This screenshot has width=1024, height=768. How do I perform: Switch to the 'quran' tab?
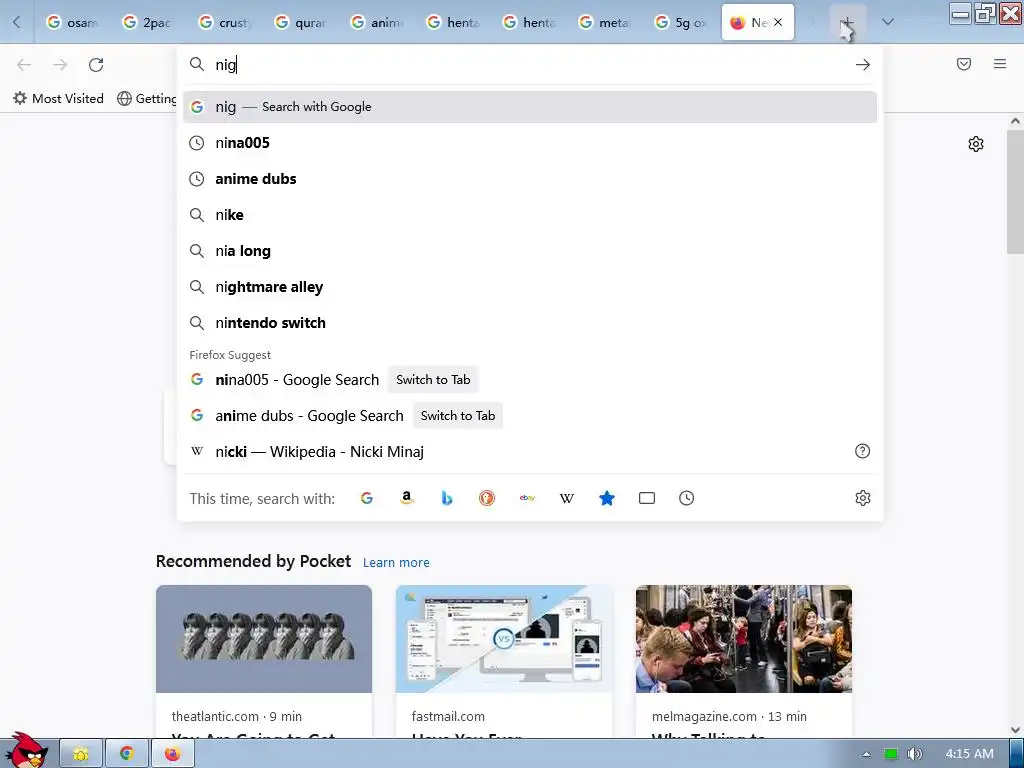click(x=300, y=22)
